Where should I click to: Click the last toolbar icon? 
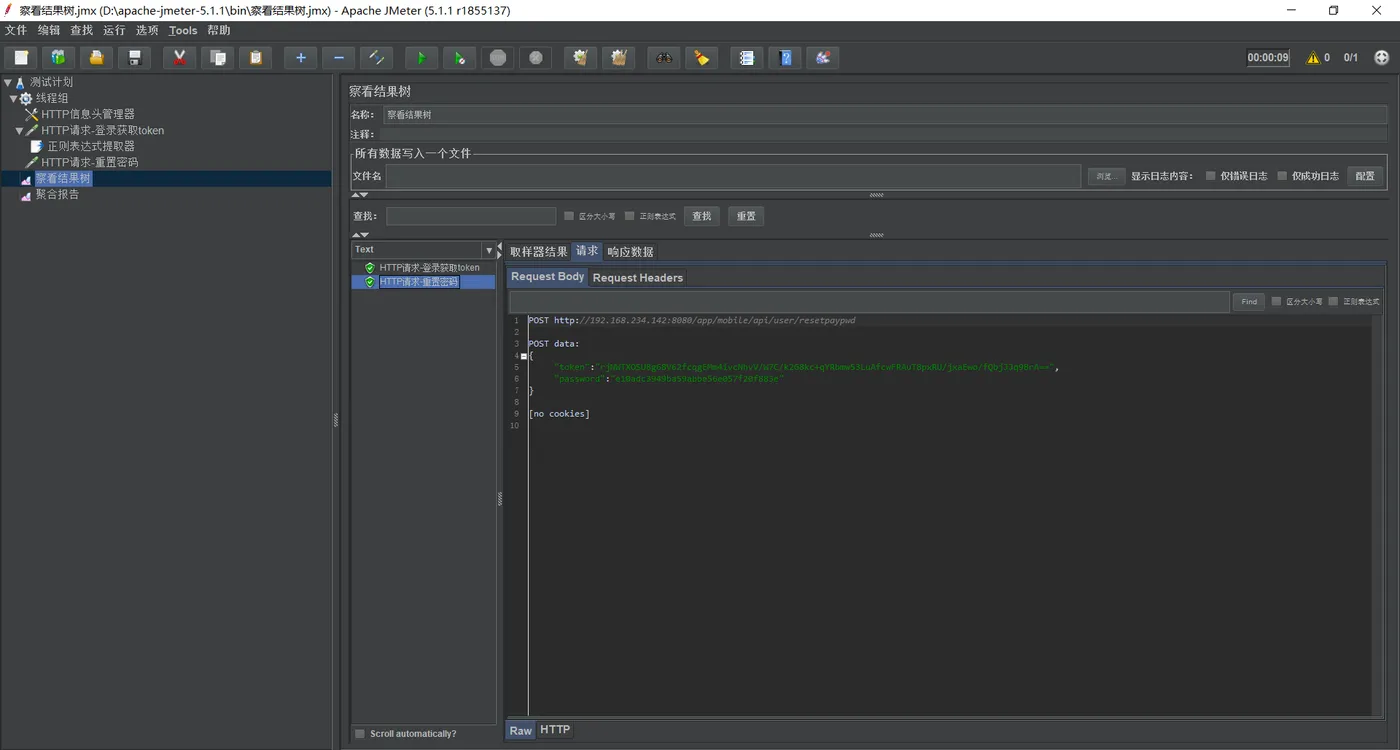(x=823, y=57)
